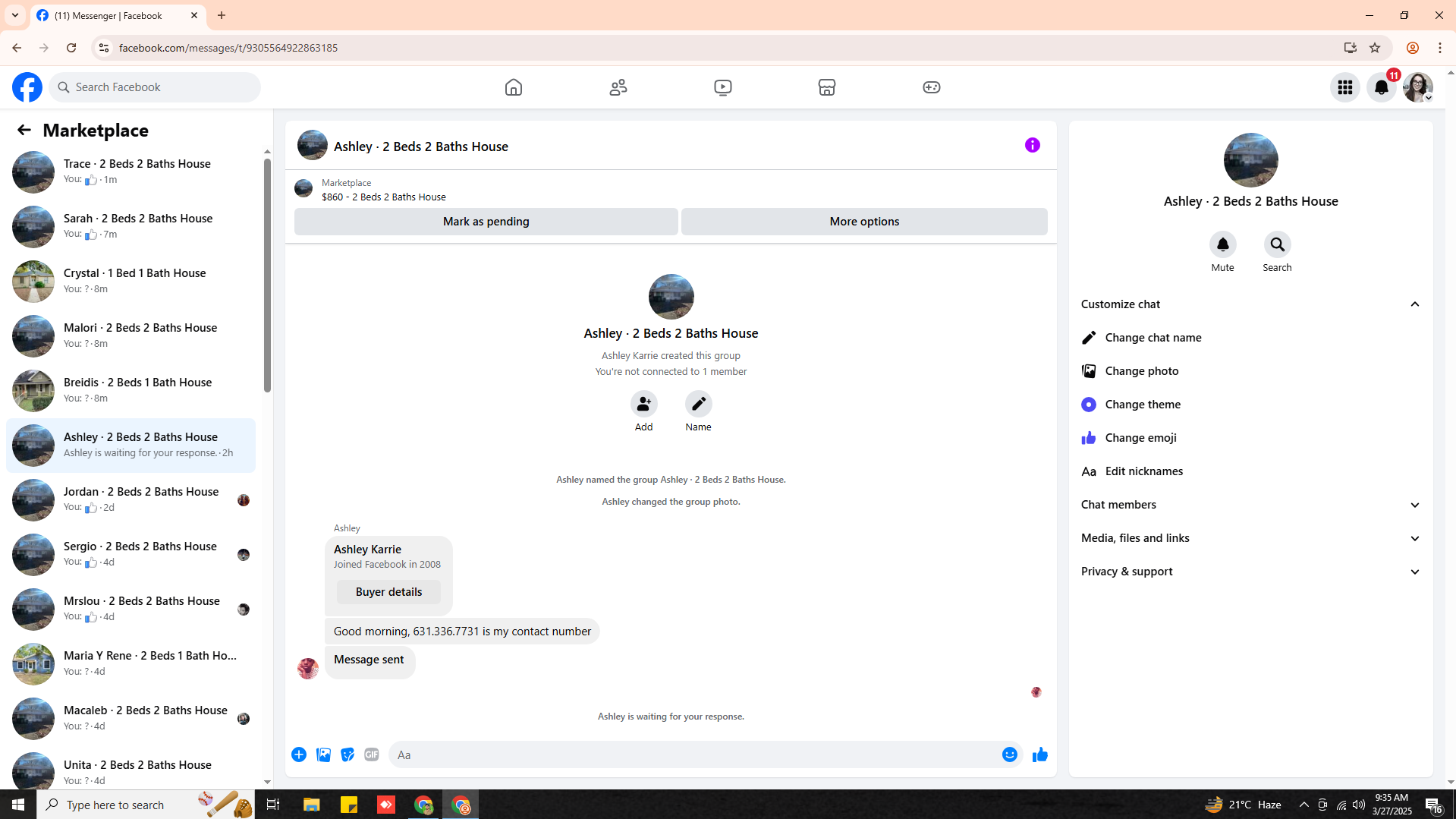Open the account profile menu
This screenshot has height=819, width=1456.
[1418, 87]
